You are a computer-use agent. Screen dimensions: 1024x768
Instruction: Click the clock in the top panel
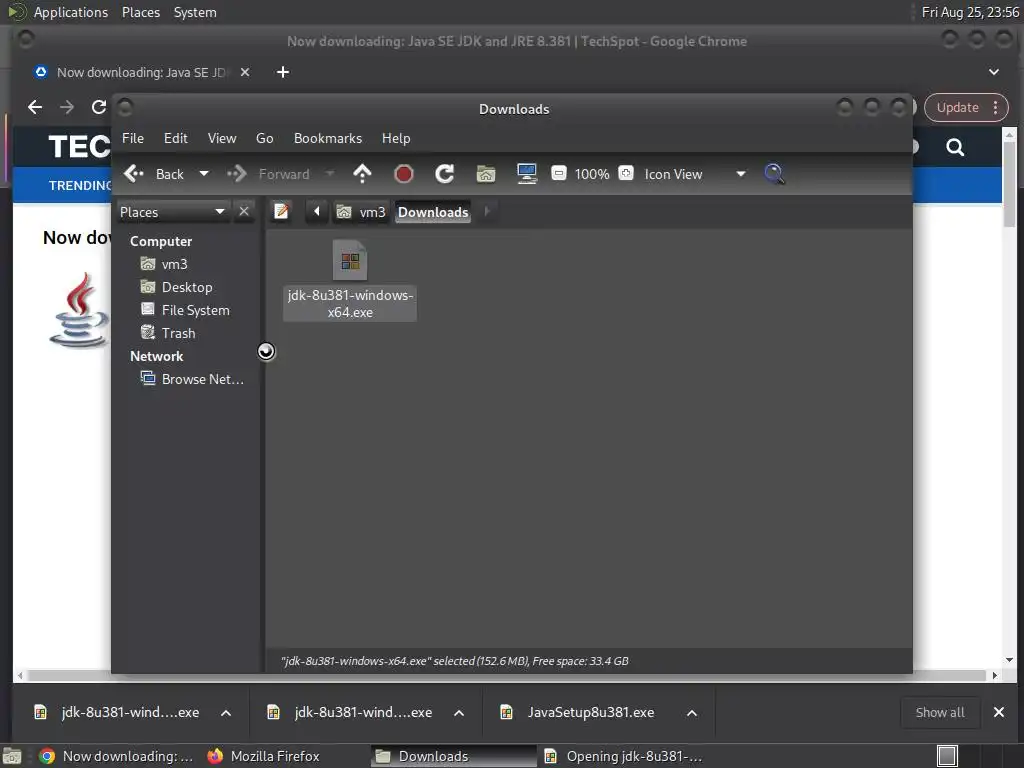970,12
